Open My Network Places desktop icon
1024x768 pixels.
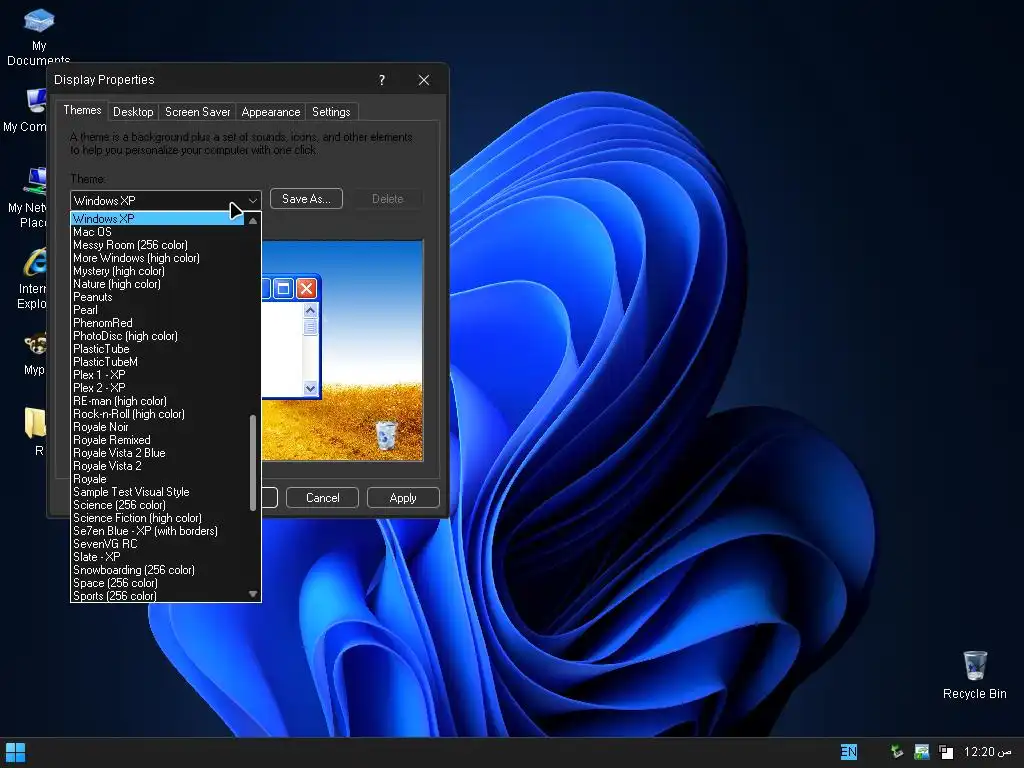[29, 197]
